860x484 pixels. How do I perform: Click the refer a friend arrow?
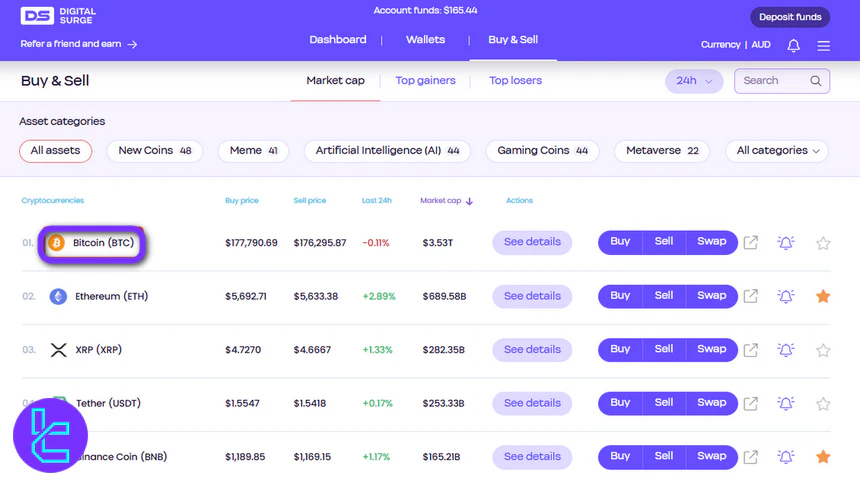coord(132,44)
